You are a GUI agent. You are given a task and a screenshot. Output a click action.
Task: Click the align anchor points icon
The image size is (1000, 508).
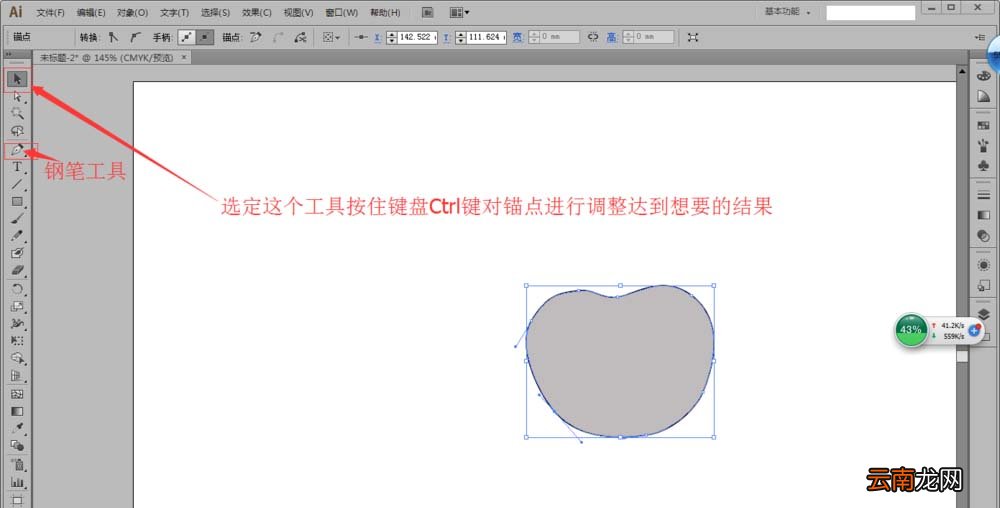pyautogui.click(x=361, y=38)
